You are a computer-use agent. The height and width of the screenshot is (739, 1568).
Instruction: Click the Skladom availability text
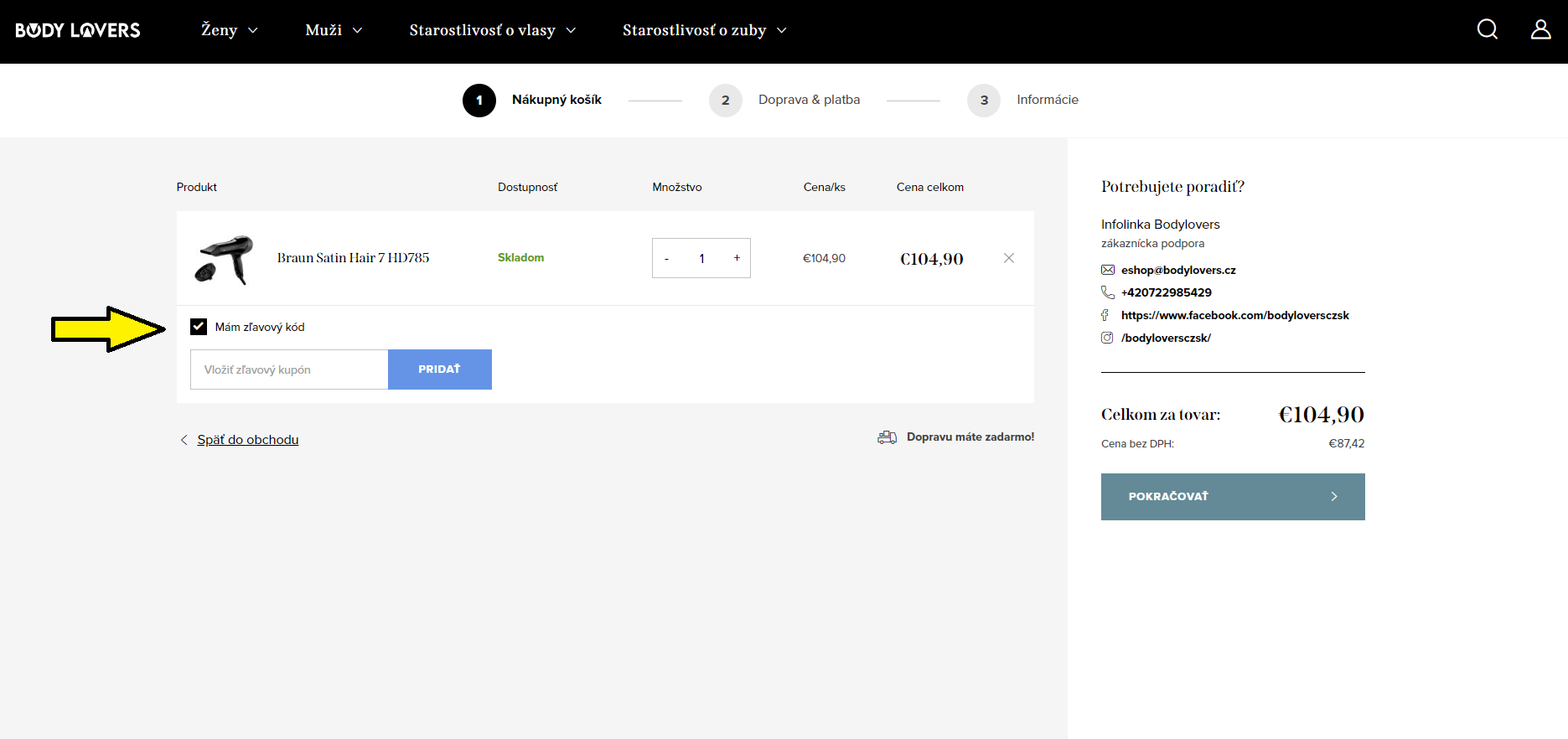pos(520,257)
